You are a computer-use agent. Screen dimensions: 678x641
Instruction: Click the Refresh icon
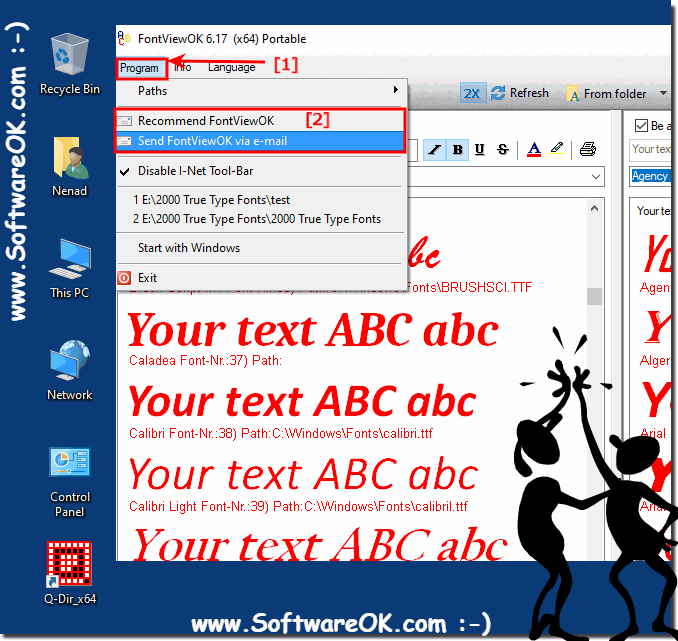498,93
